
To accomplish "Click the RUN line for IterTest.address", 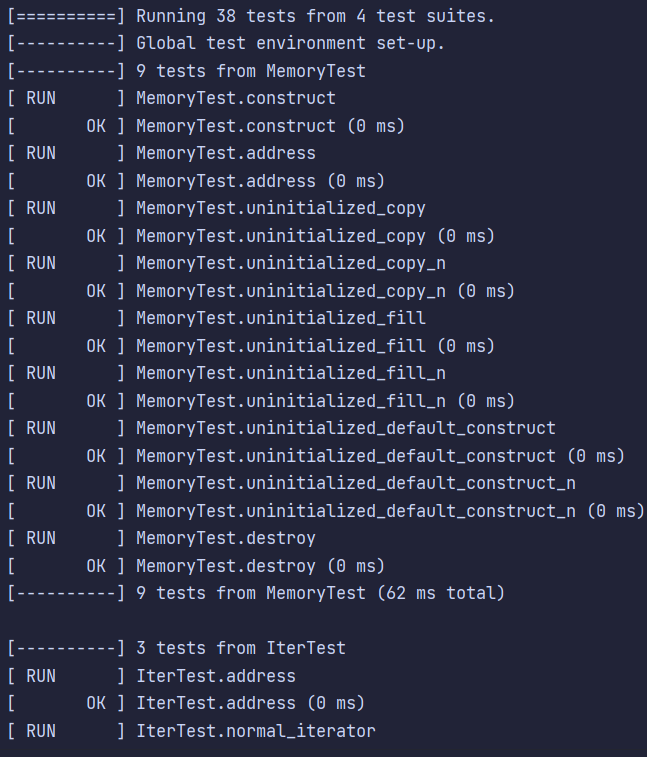I will point(152,676).
